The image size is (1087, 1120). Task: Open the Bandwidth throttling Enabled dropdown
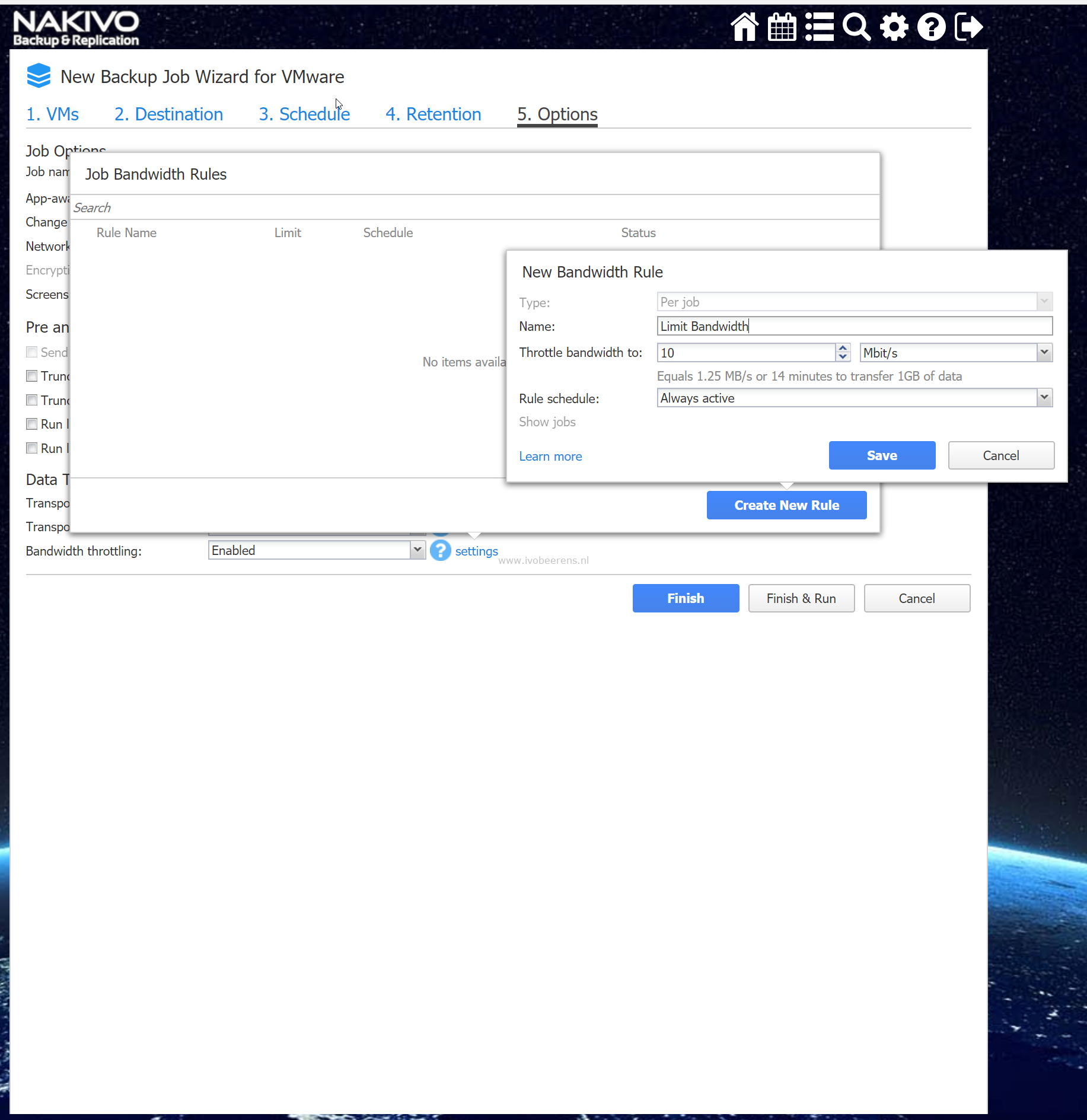(317, 550)
